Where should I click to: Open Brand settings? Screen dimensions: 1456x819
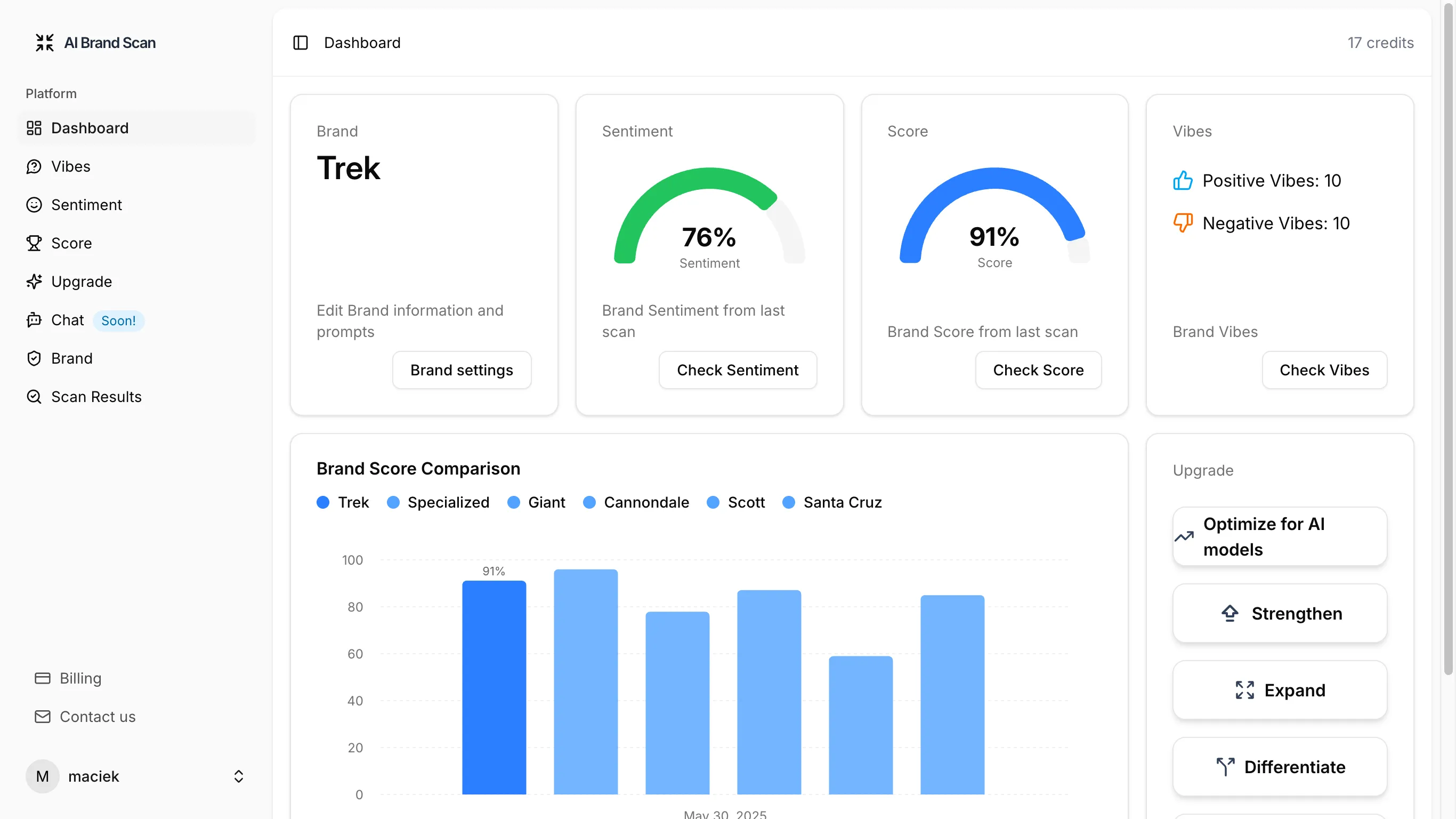tap(461, 370)
